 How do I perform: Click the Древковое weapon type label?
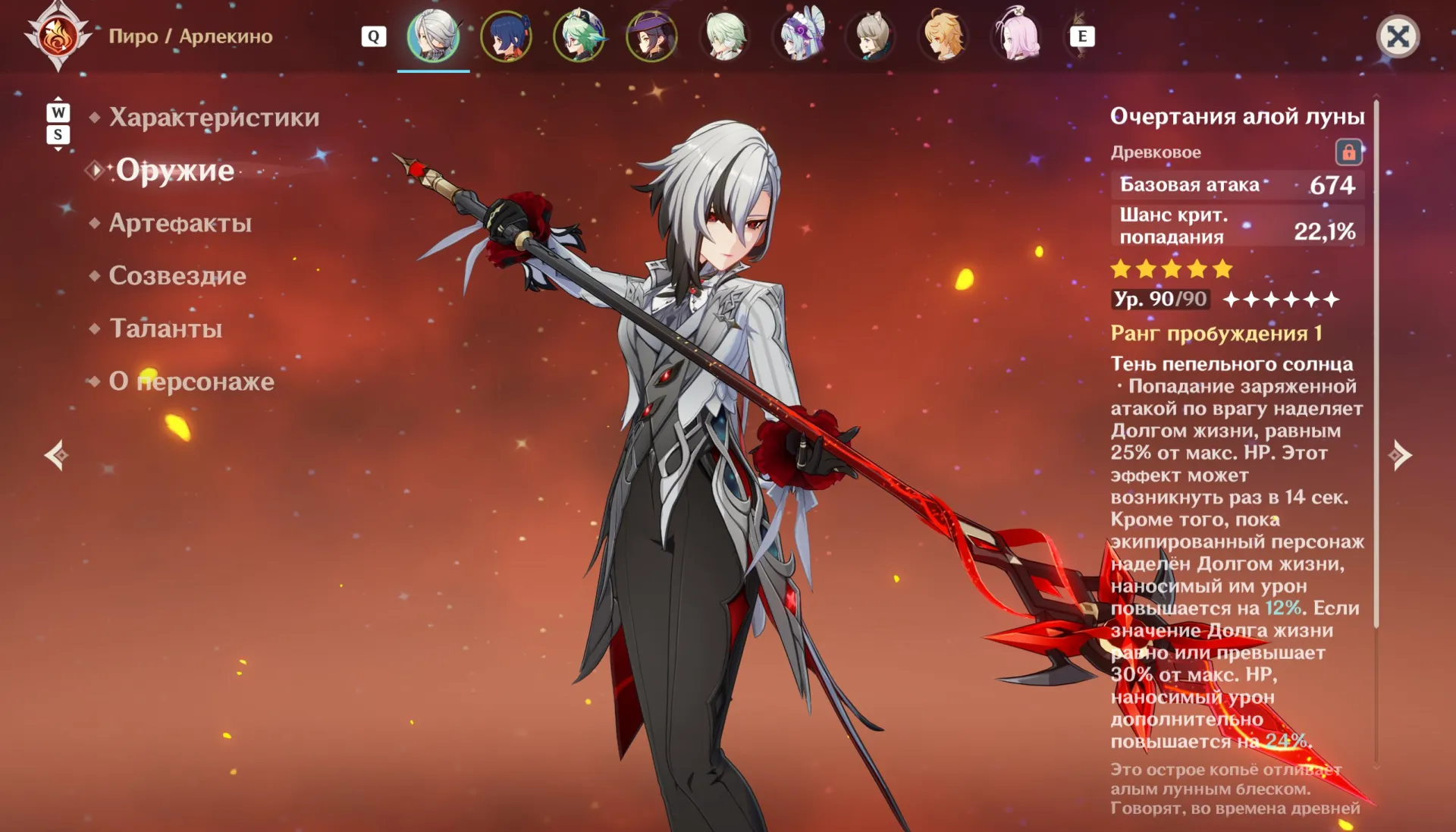[x=1156, y=152]
